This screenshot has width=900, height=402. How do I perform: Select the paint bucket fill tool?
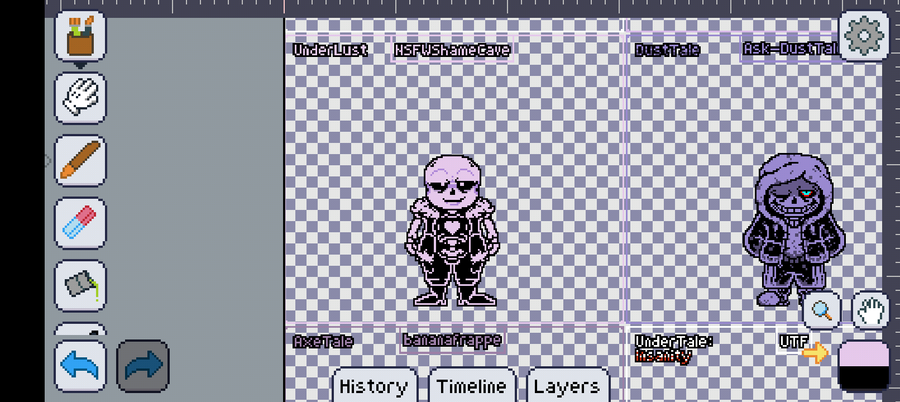pyautogui.click(x=80, y=286)
